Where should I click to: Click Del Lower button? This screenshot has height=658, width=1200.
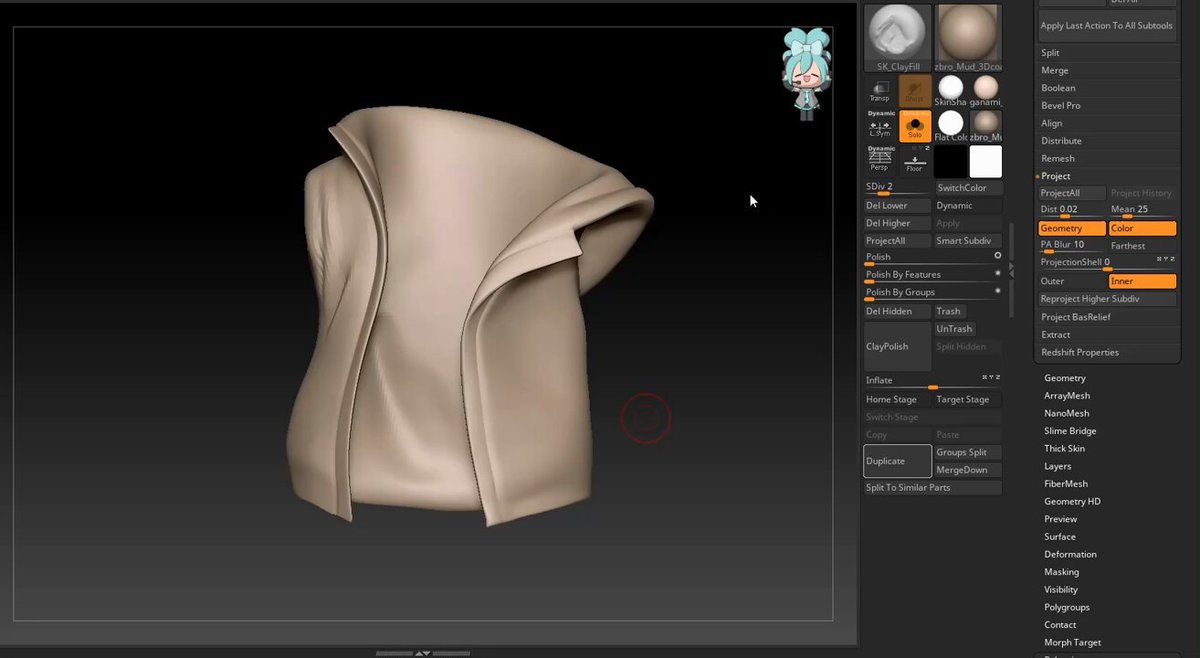pyautogui.click(x=898, y=206)
